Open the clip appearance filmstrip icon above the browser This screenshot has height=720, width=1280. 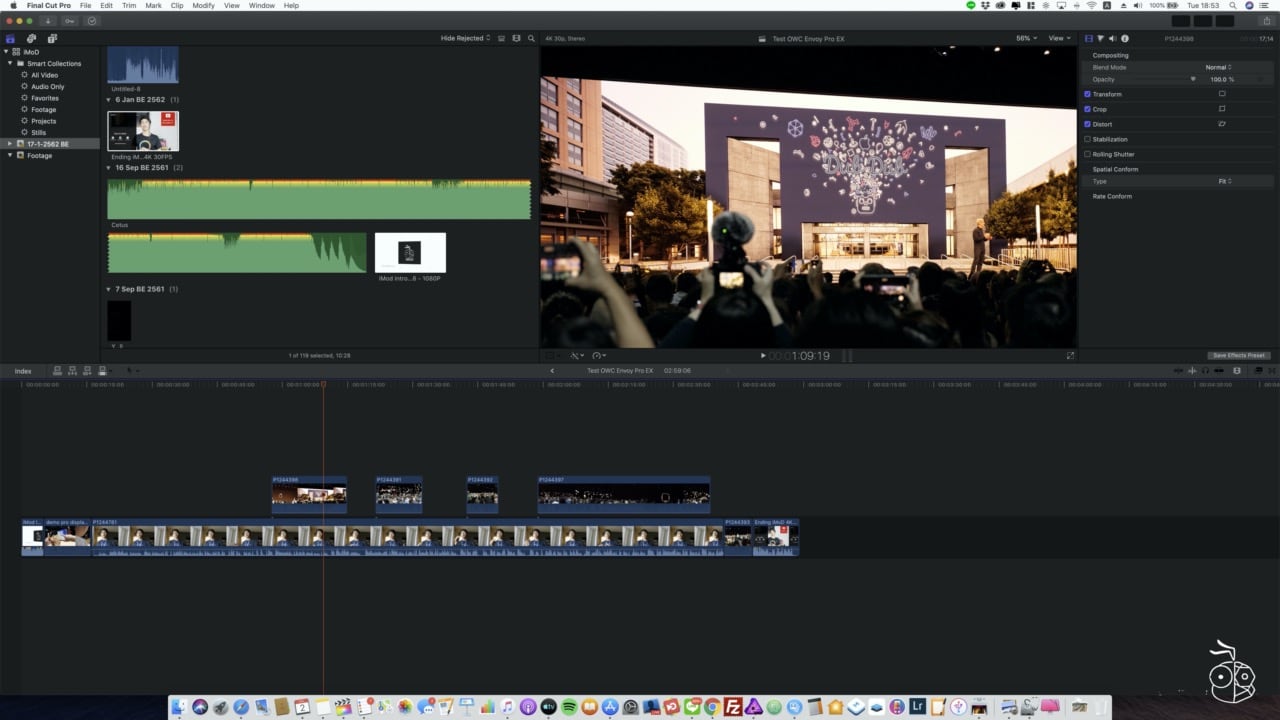(517, 38)
